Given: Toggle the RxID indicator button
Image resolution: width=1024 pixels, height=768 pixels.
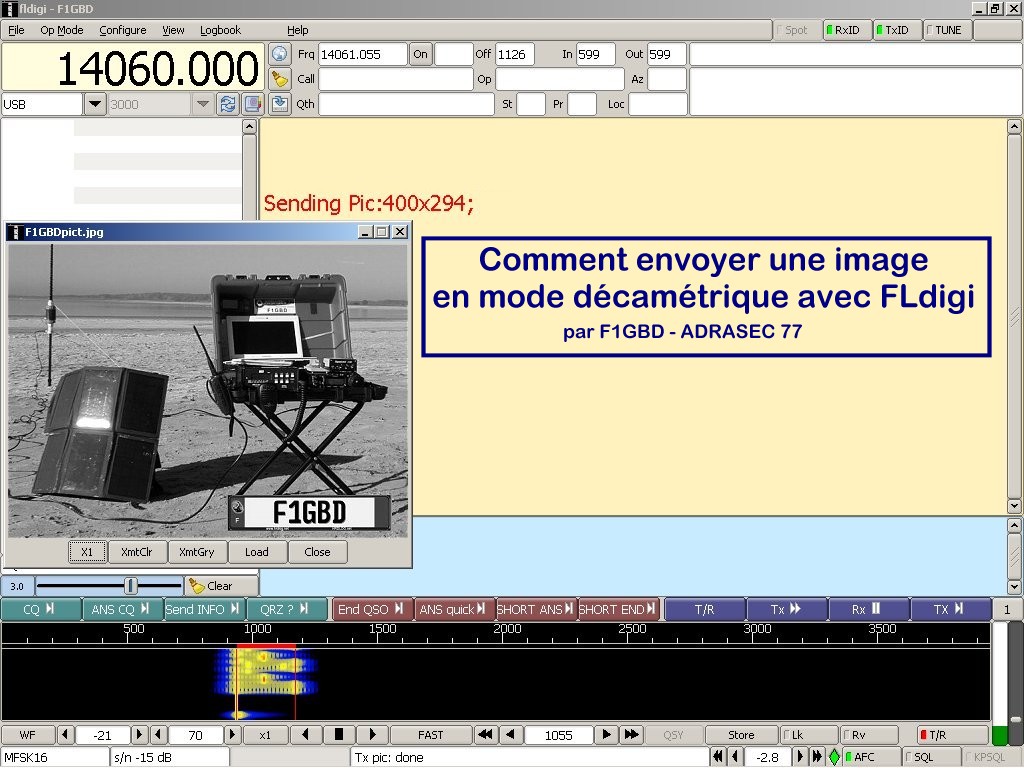Looking at the screenshot, I should [847, 30].
